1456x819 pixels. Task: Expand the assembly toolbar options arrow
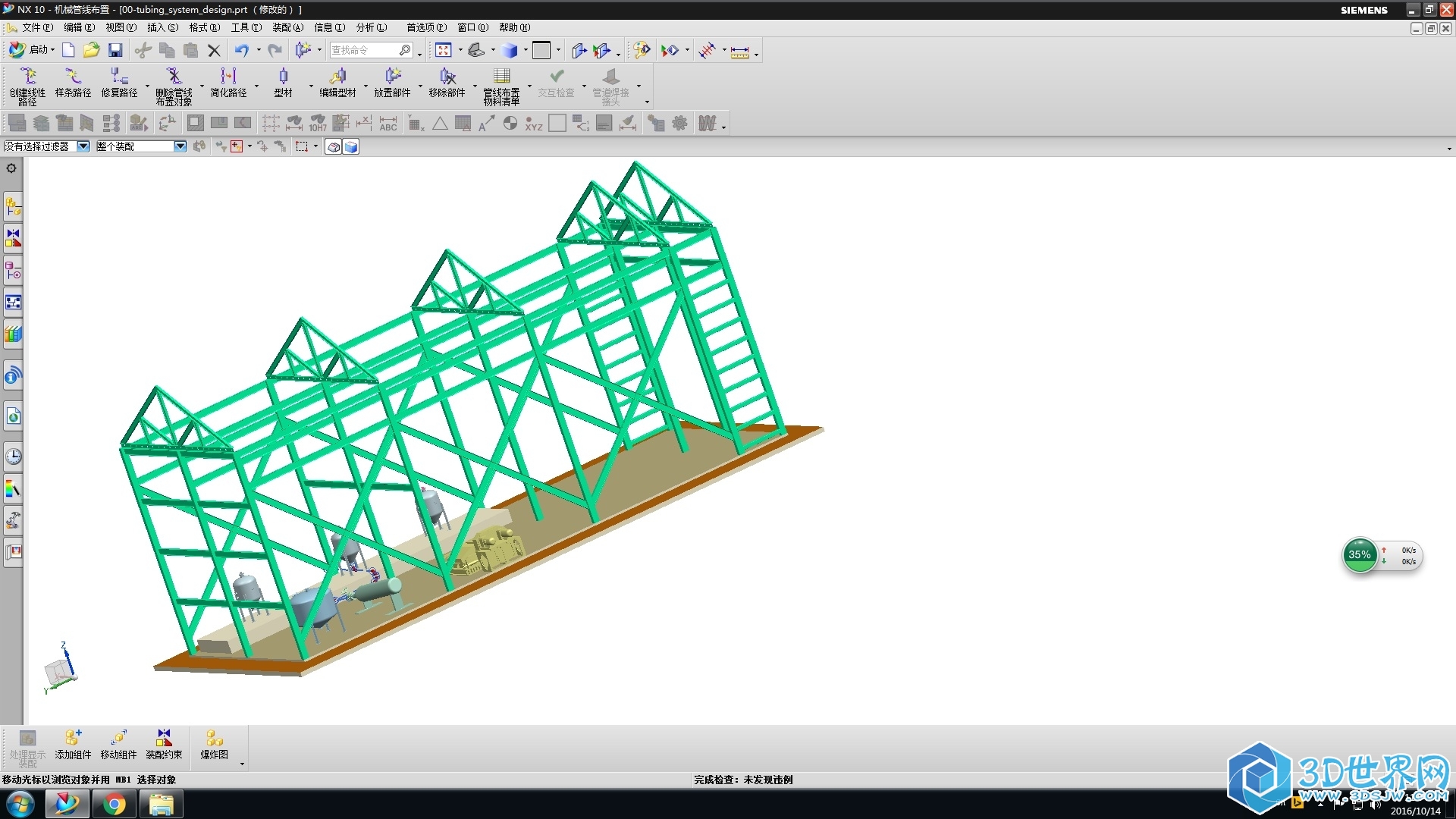(x=242, y=764)
